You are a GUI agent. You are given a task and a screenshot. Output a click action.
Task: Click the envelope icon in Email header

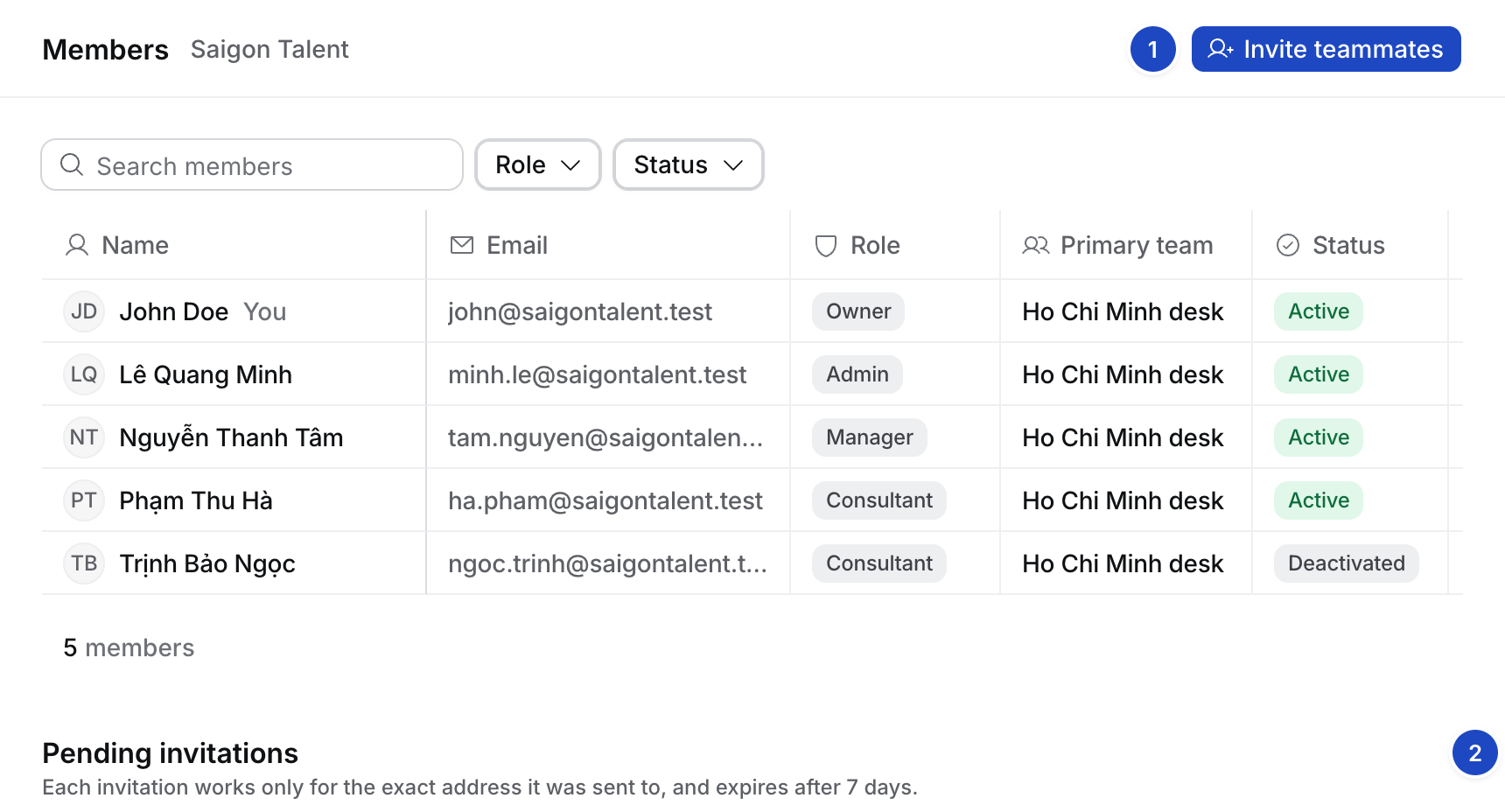(x=462, y=245)
